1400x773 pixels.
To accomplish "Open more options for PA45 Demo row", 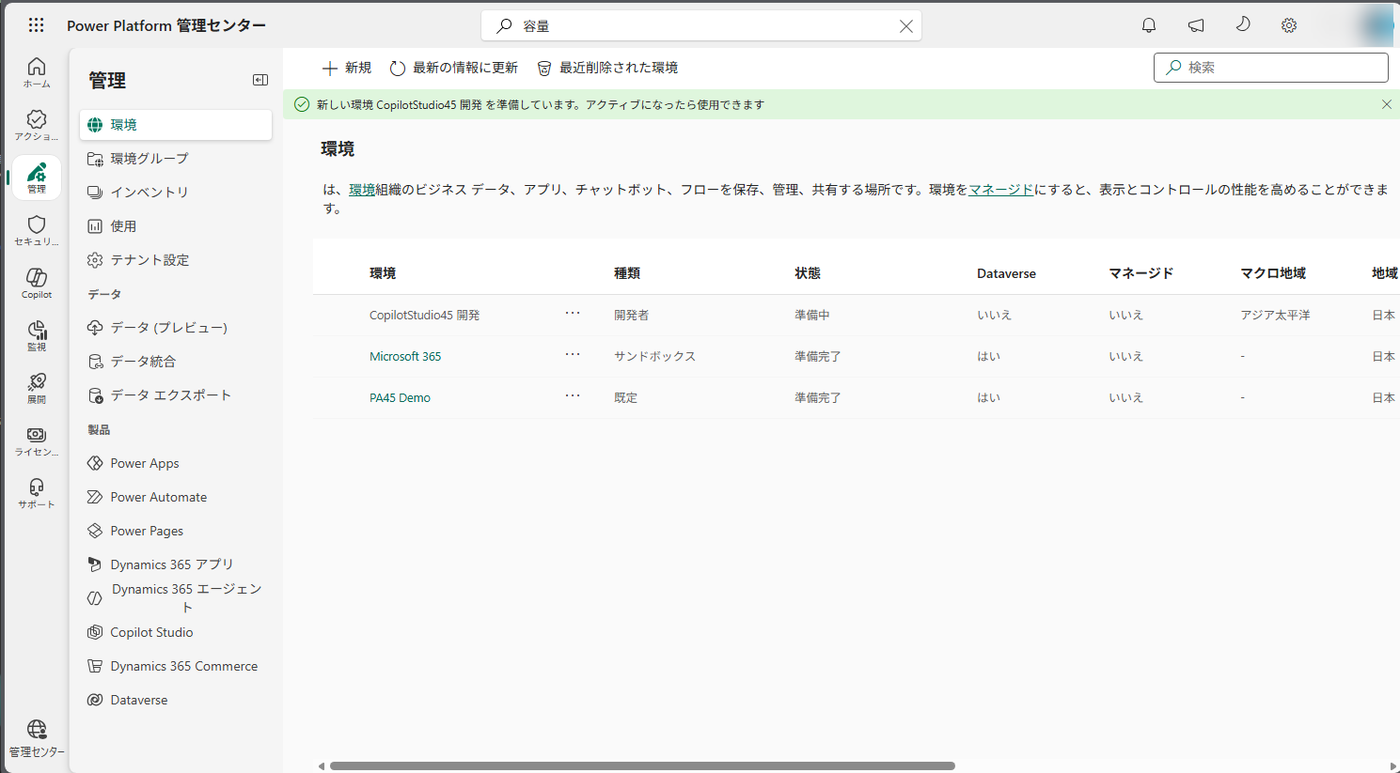I will click(x=572, y=395).
